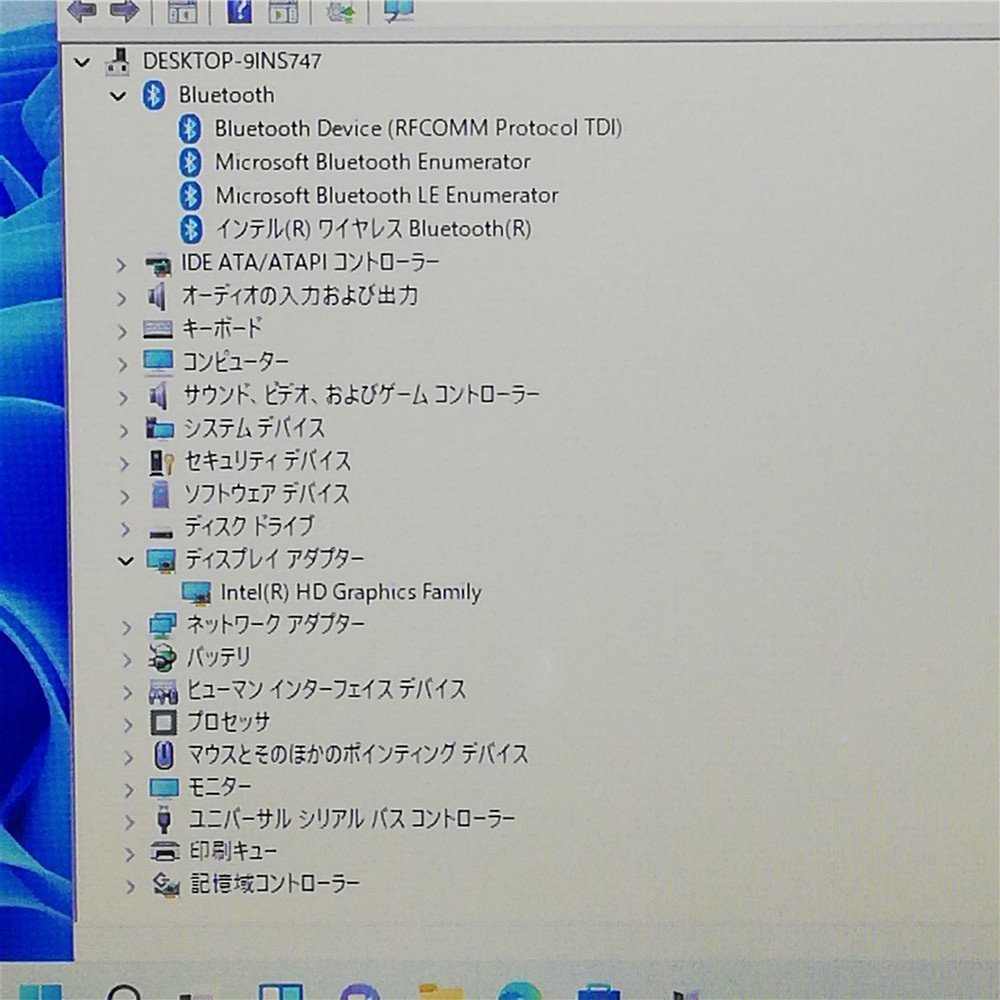Open the Windows Start button on the taskbar
Screen dimensions: 1000x1000
tap(40, 992)
